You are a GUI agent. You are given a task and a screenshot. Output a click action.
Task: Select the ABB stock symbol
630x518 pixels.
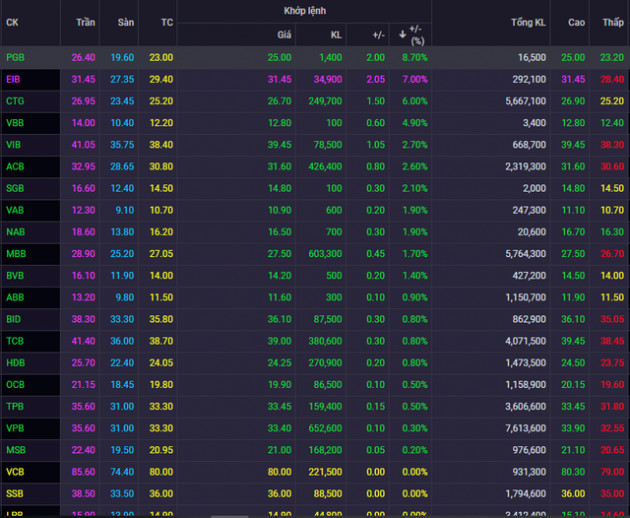point(15,297)
